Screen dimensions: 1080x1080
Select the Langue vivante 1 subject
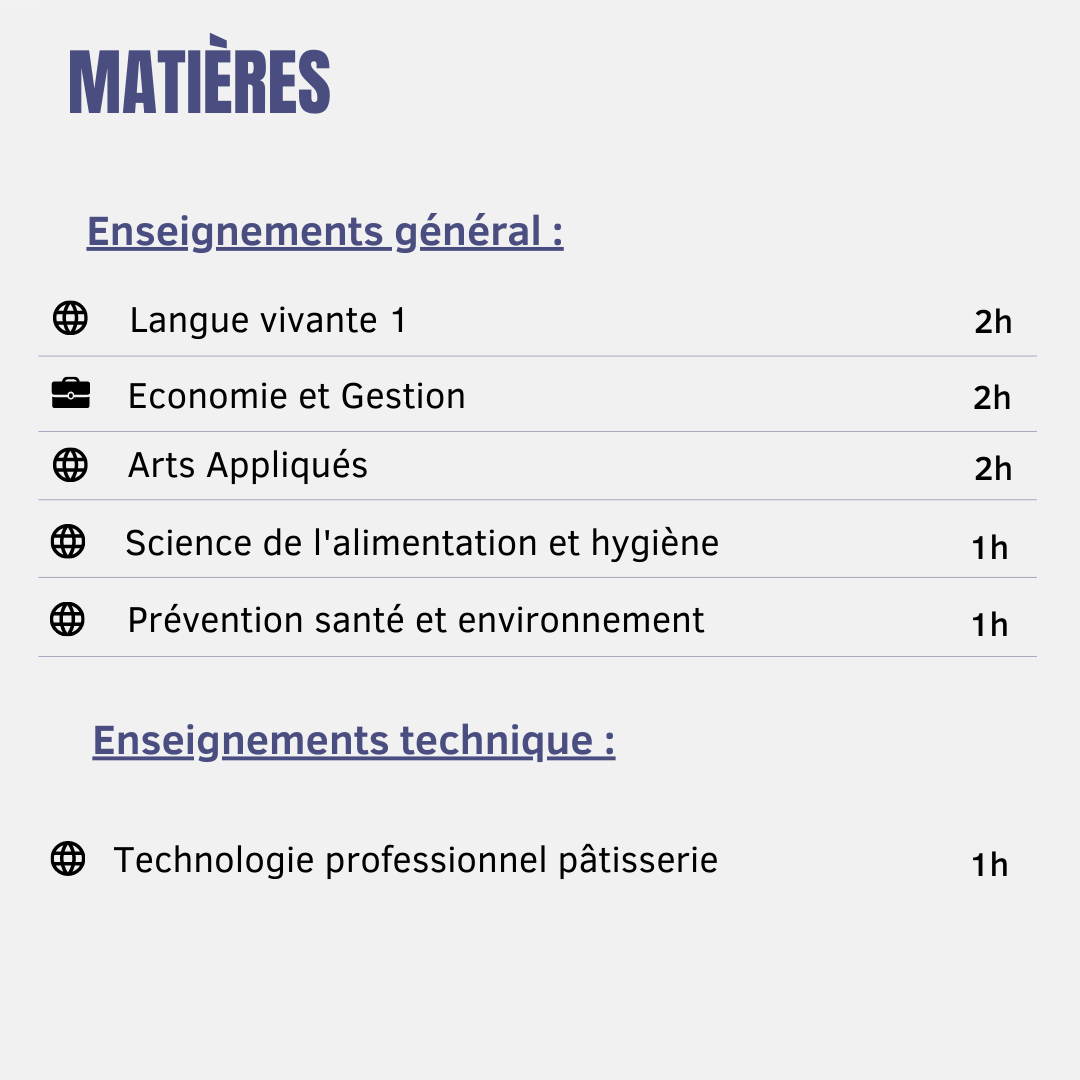268,321
